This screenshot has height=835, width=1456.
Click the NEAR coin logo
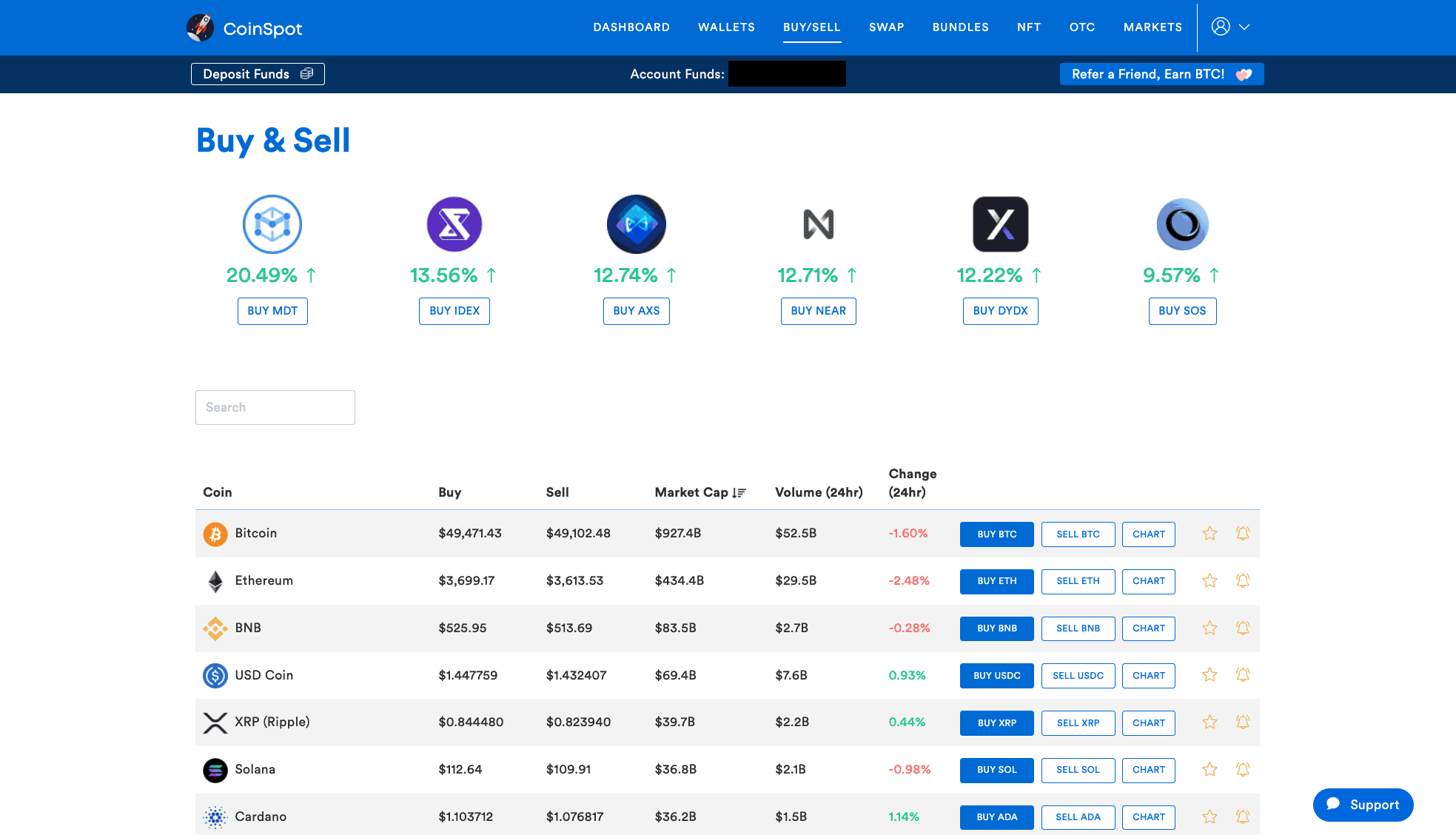(x=819, y=224)
